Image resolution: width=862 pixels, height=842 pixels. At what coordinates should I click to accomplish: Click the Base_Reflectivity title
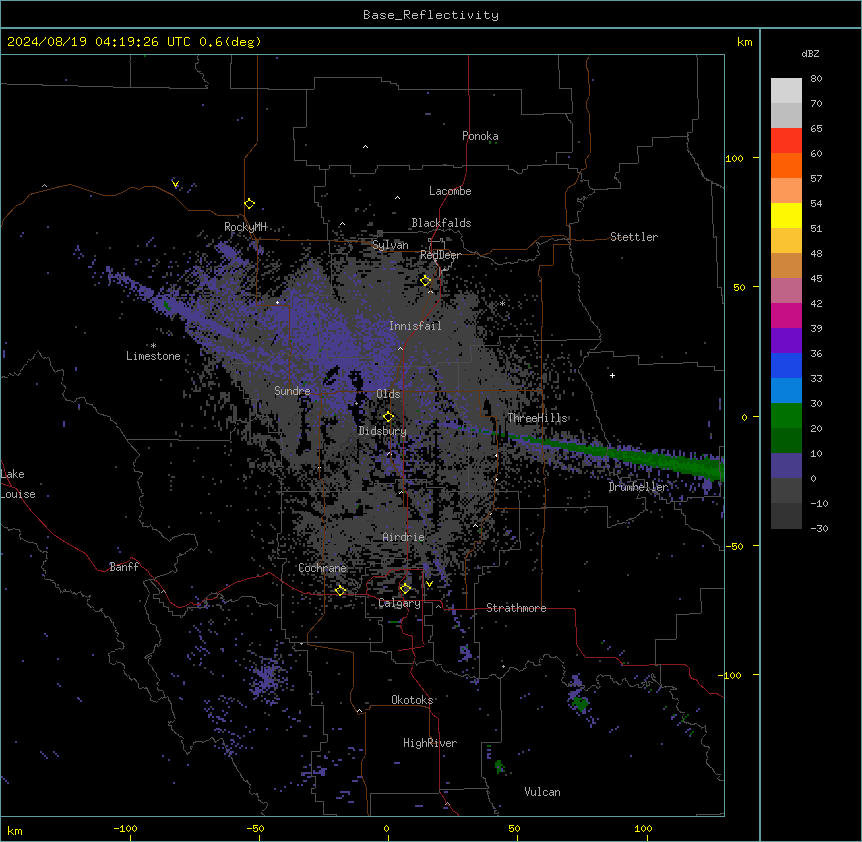(x=431, y=15)
